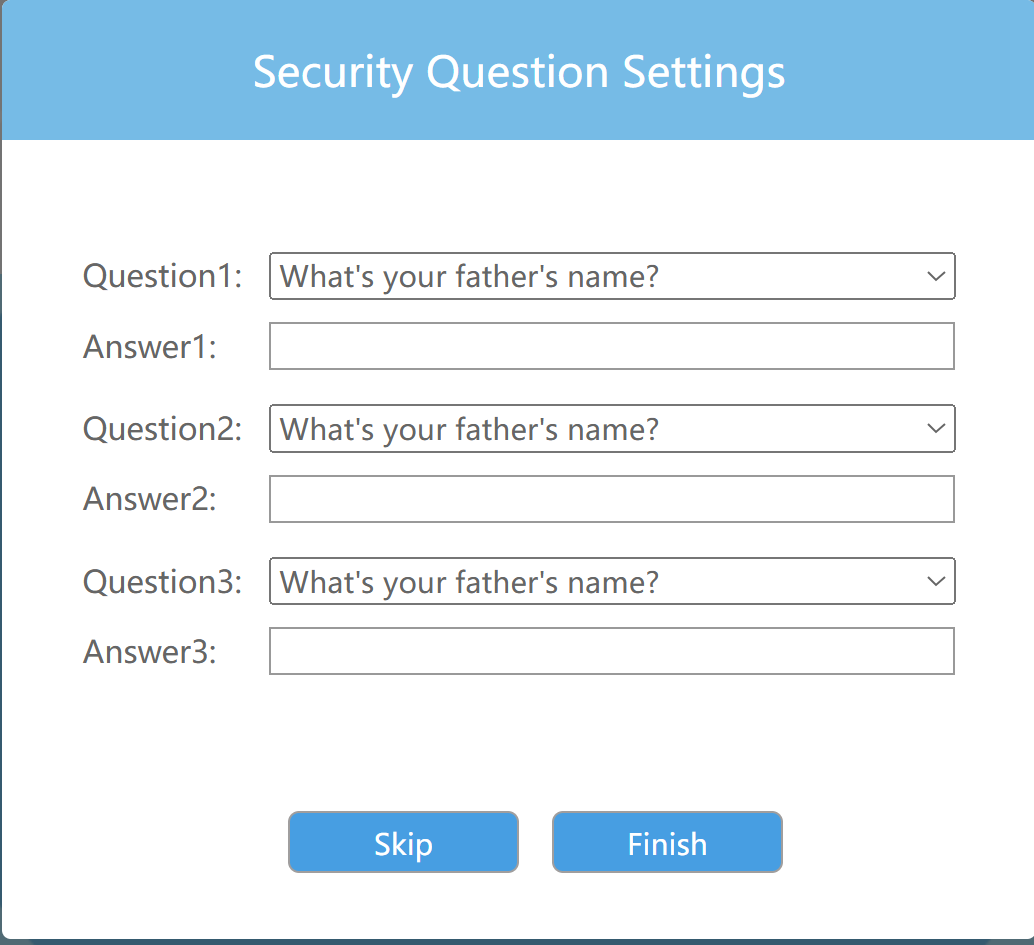
Task: Select the "Question2:" label text
Action: [x=162, y=429]
